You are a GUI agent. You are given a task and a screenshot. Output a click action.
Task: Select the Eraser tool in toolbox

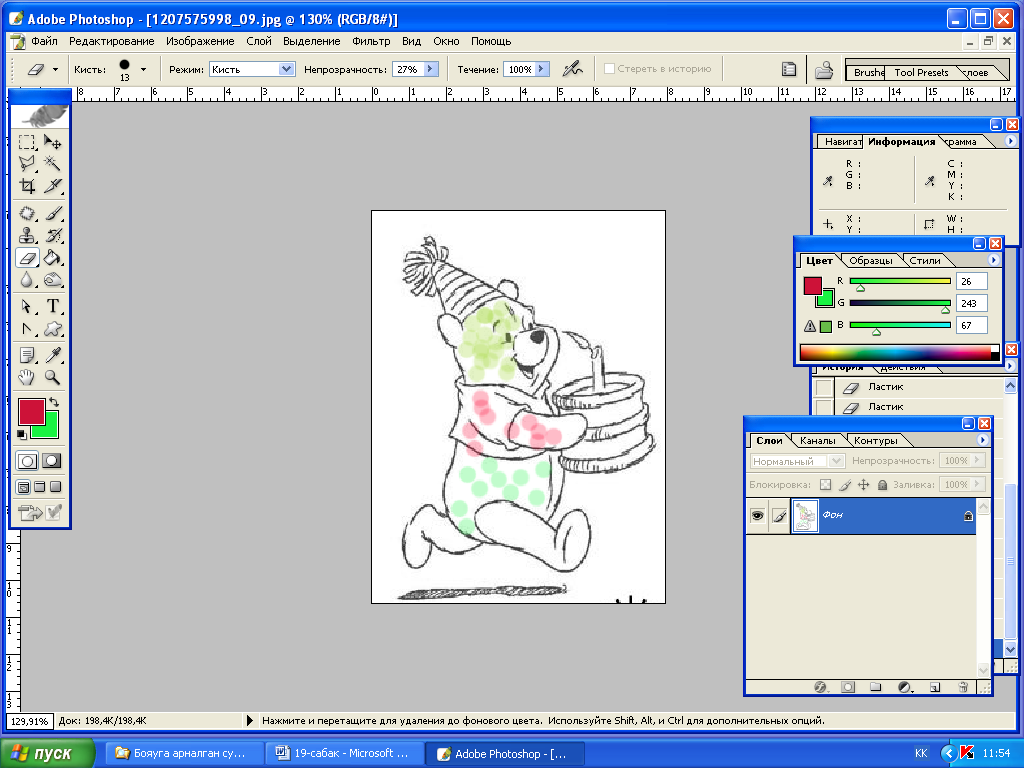[x=27, y=258]
